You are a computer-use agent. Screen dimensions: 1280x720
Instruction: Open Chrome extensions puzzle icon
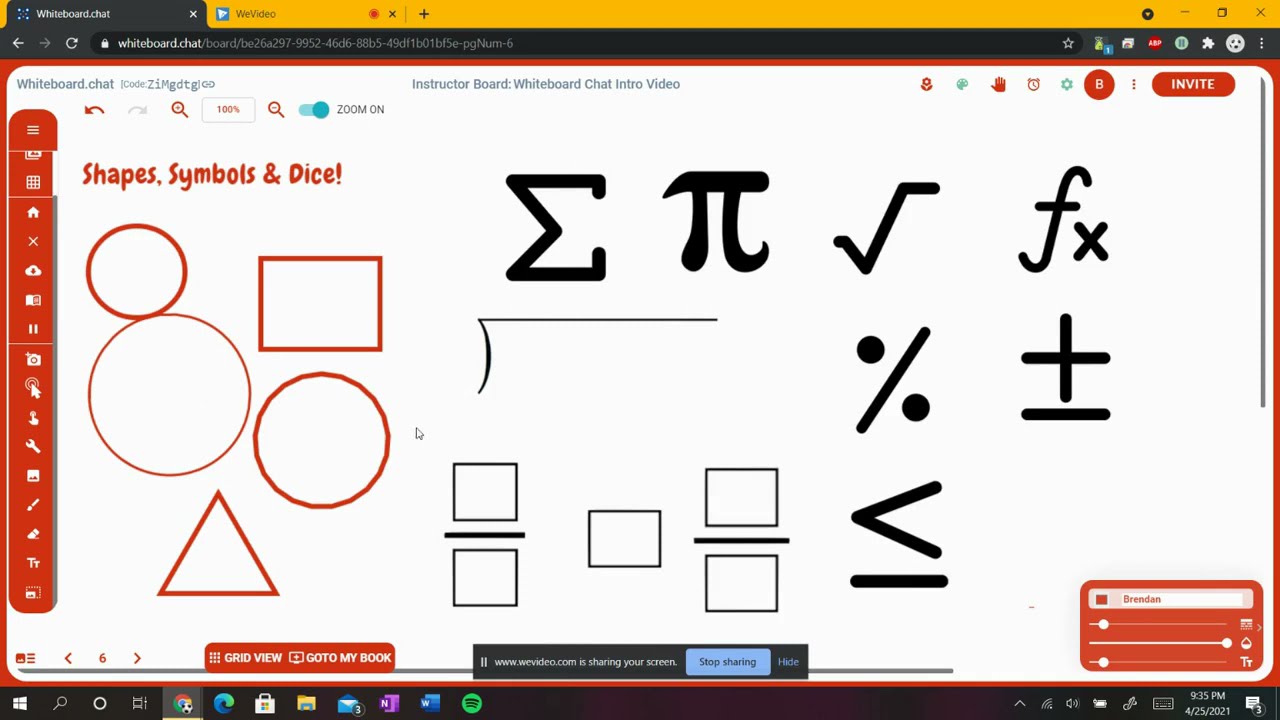1208,43
